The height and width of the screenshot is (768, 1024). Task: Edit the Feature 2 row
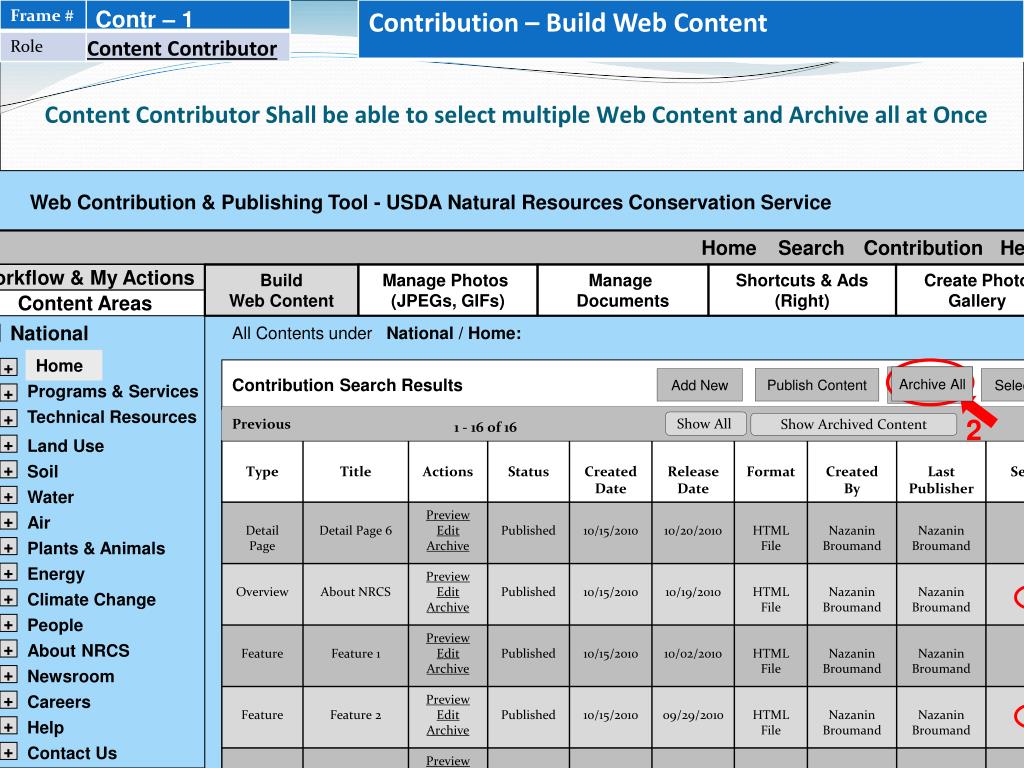click(x=447, y=714)
